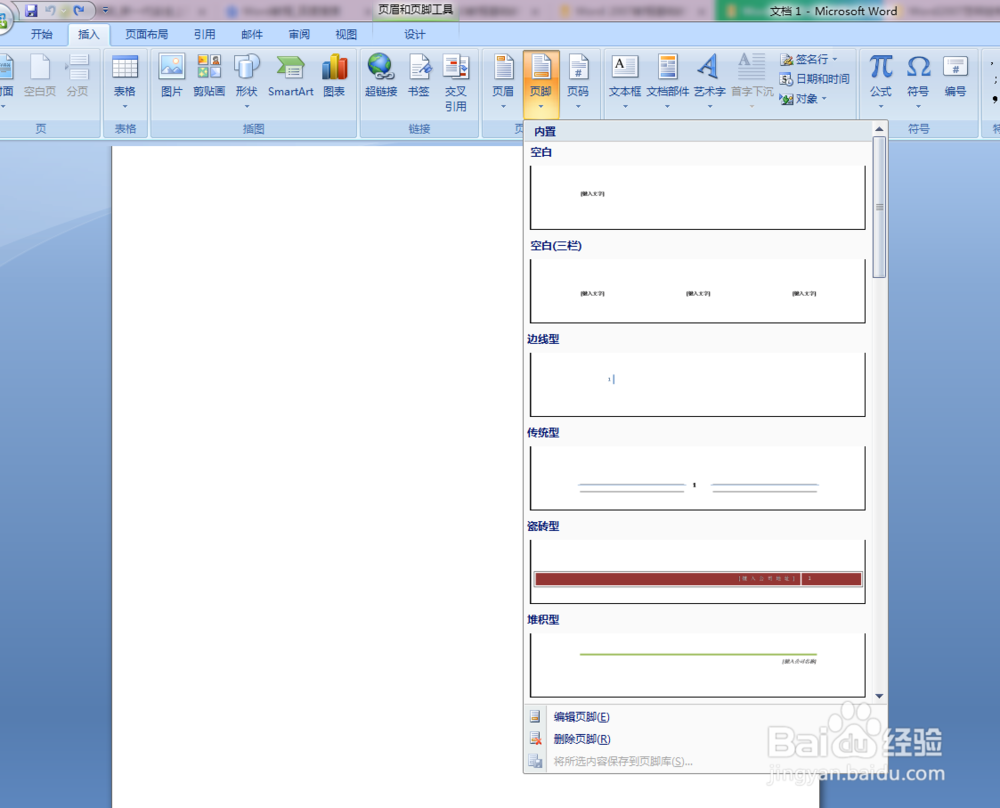Choose the 瓷砖型 red footer preview
This screenshot has height=808, width=1000.
click(x=698, y=571)
